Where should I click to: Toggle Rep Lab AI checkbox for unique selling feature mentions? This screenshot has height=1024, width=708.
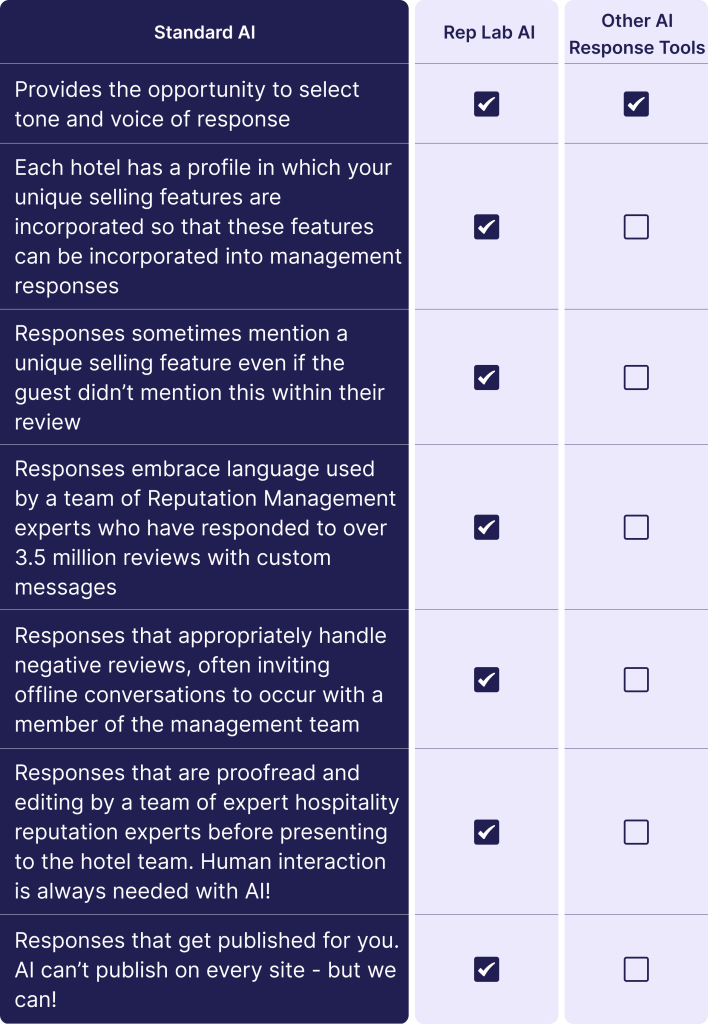(486, 377)
